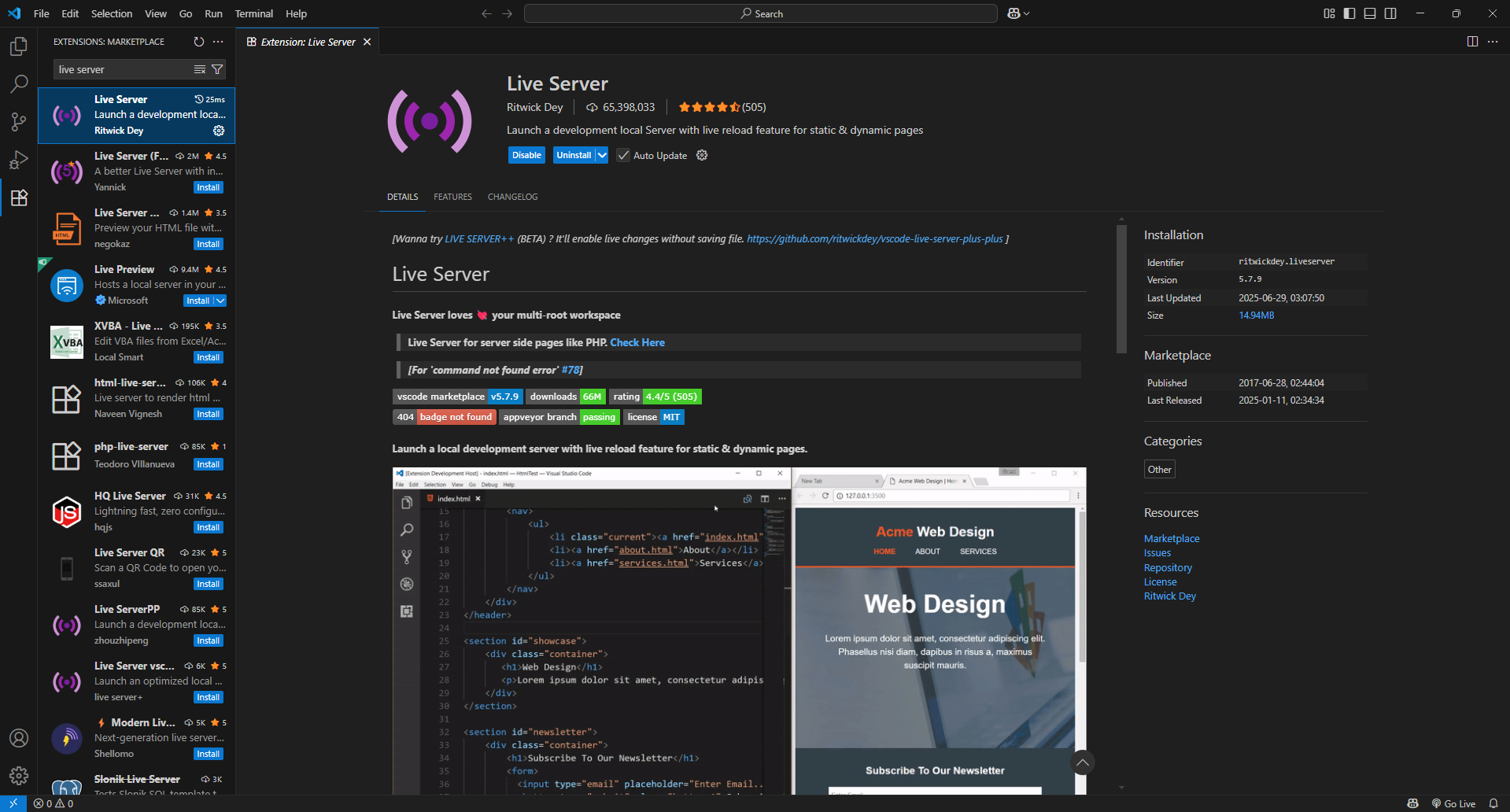Switch to the CHANGELOG tab
Viewport: 1510px width, 812px height.
pyautogui.click(x=512, y=197)
